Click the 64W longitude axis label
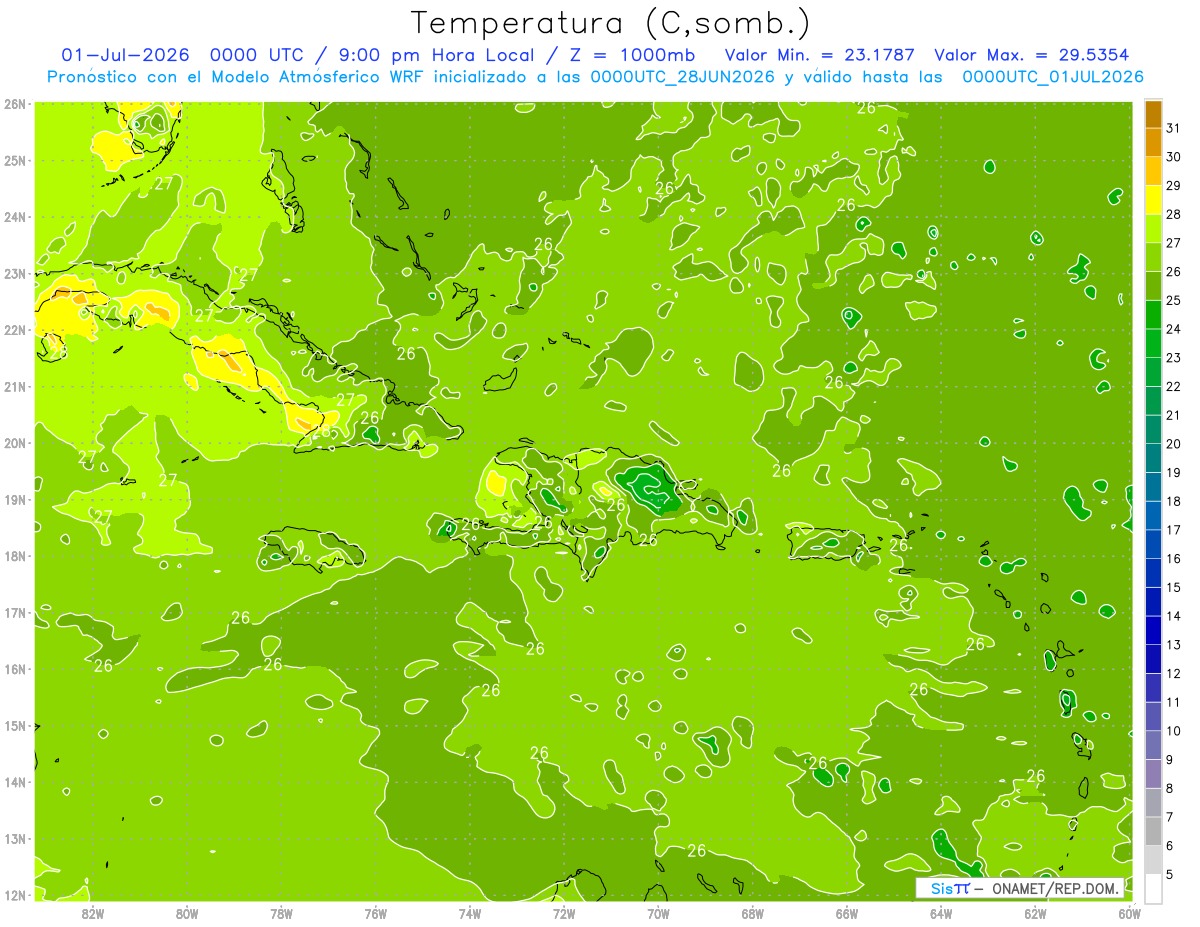The image size is (1200, 927). tap(941, 913)
